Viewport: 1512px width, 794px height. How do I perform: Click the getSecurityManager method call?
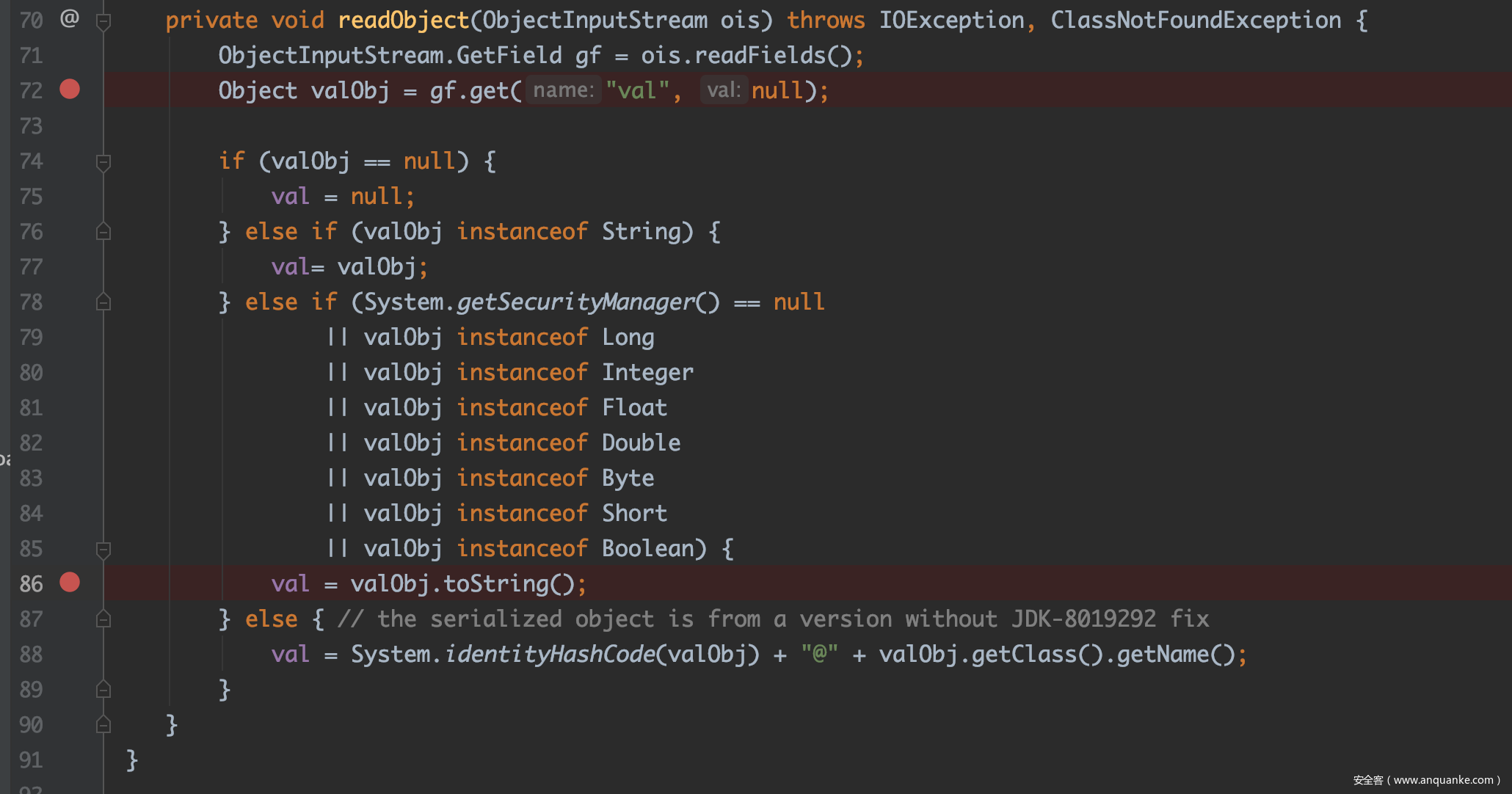click(575, 302)
